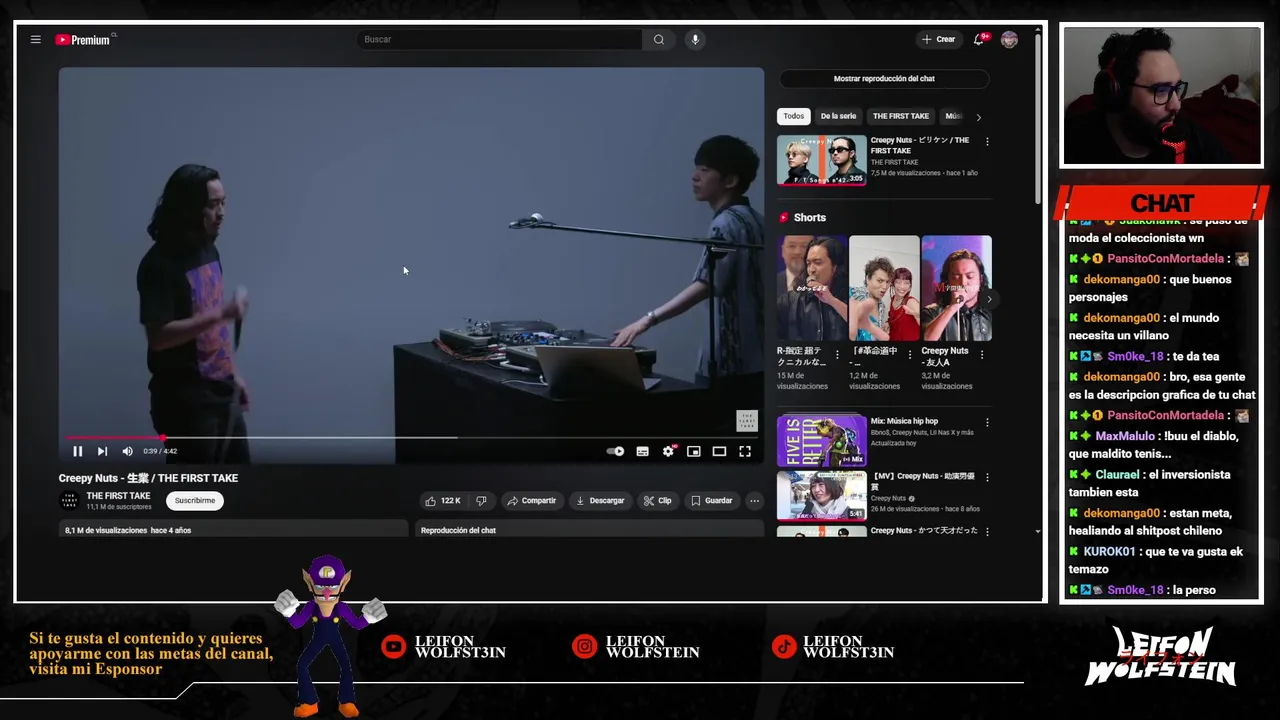Viewport: 1280px width, 720px height.
Task: Open options menu for 革命道中 Short
Action: point(910,354)
